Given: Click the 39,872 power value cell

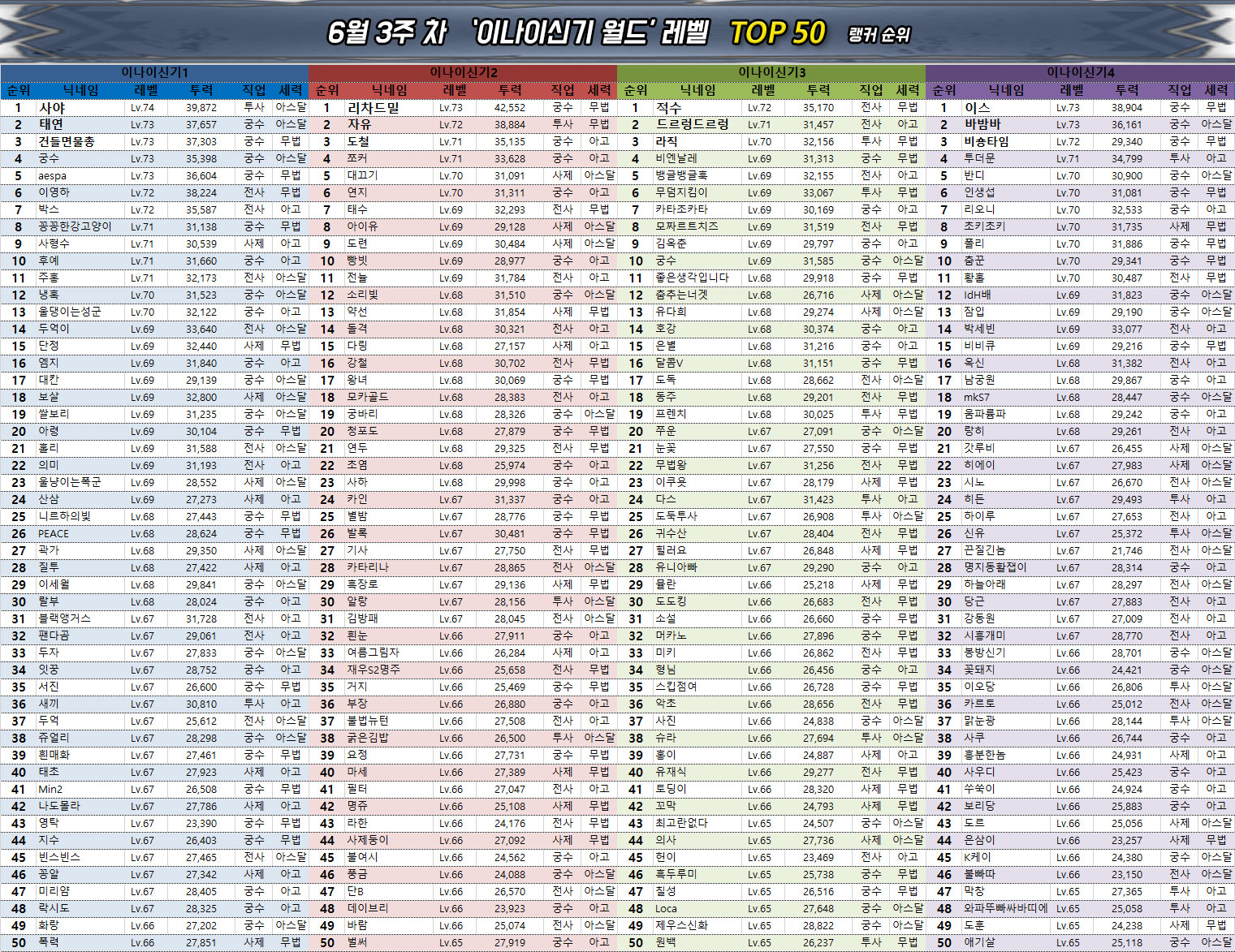Looking at the screenshot, I should 201,107.
